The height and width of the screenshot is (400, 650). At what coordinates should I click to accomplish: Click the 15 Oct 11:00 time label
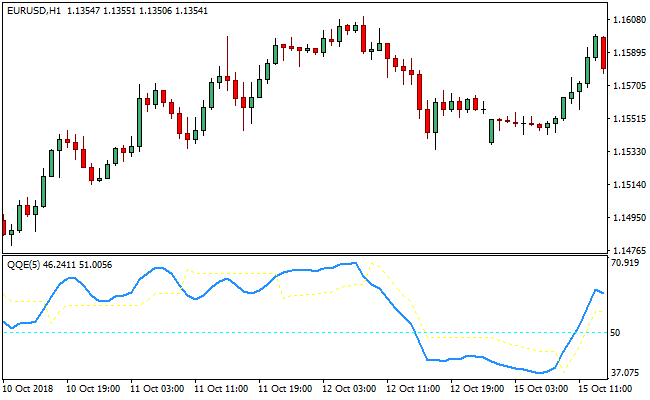click(605, 389)
